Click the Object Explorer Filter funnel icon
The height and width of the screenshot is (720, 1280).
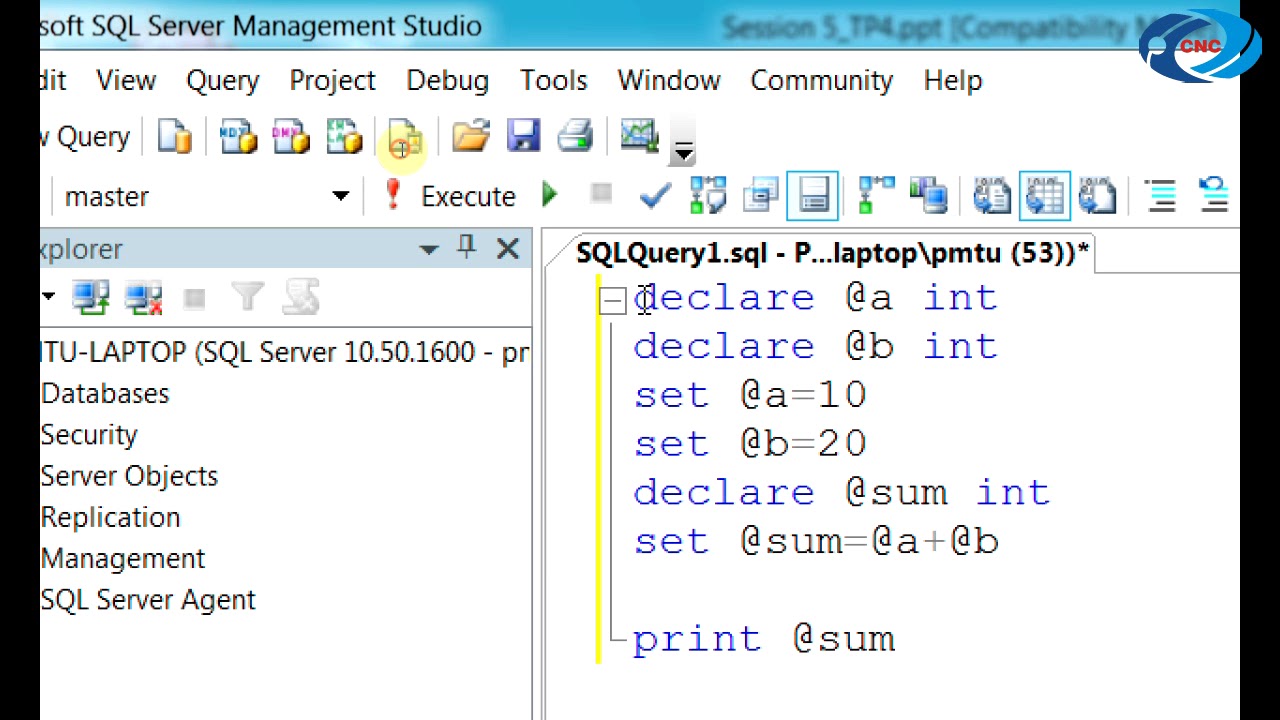(x=247, y=297)
